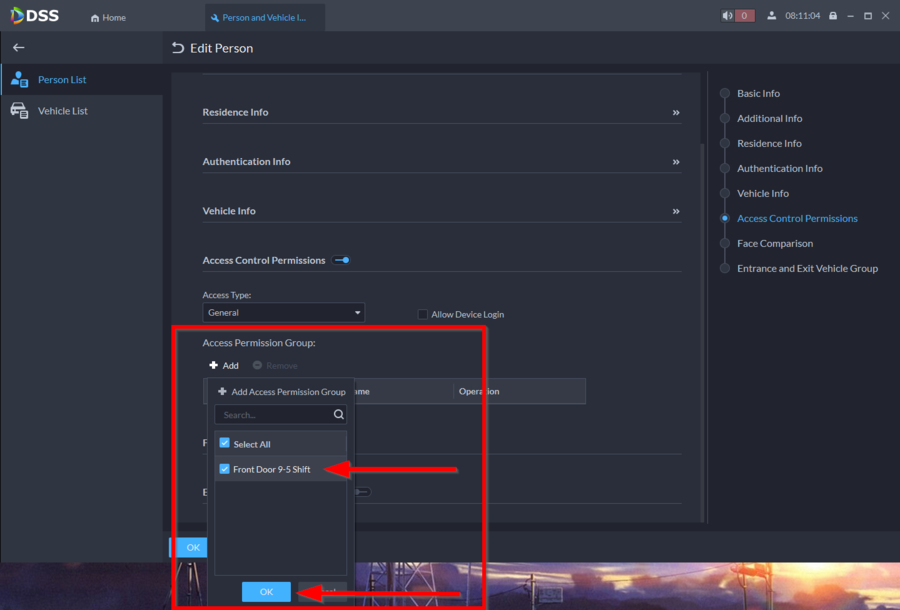
Task: Click the Edit Person return icon
Action: (178, 48)
